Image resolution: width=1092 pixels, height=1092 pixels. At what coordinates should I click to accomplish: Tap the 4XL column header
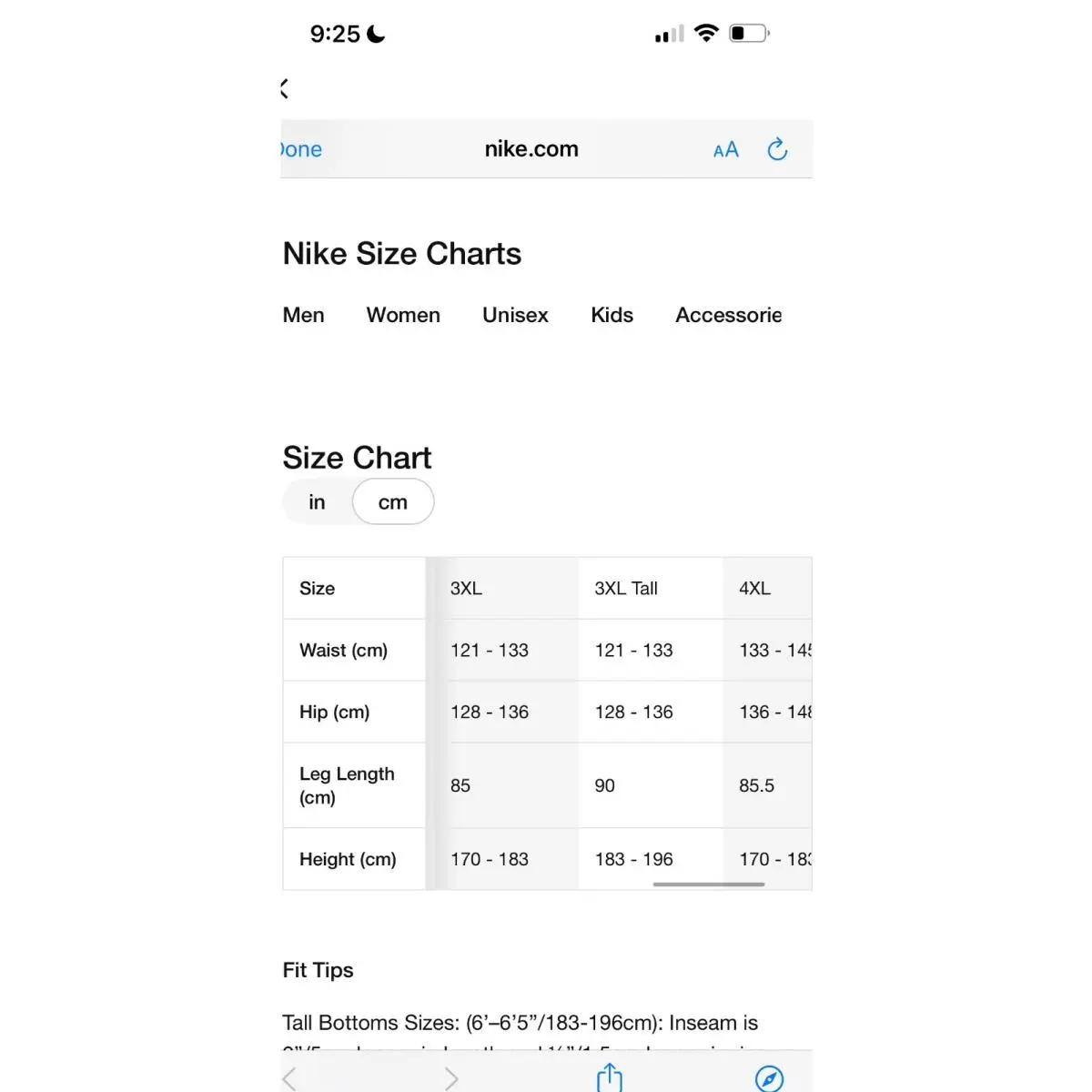pos(754,589)
